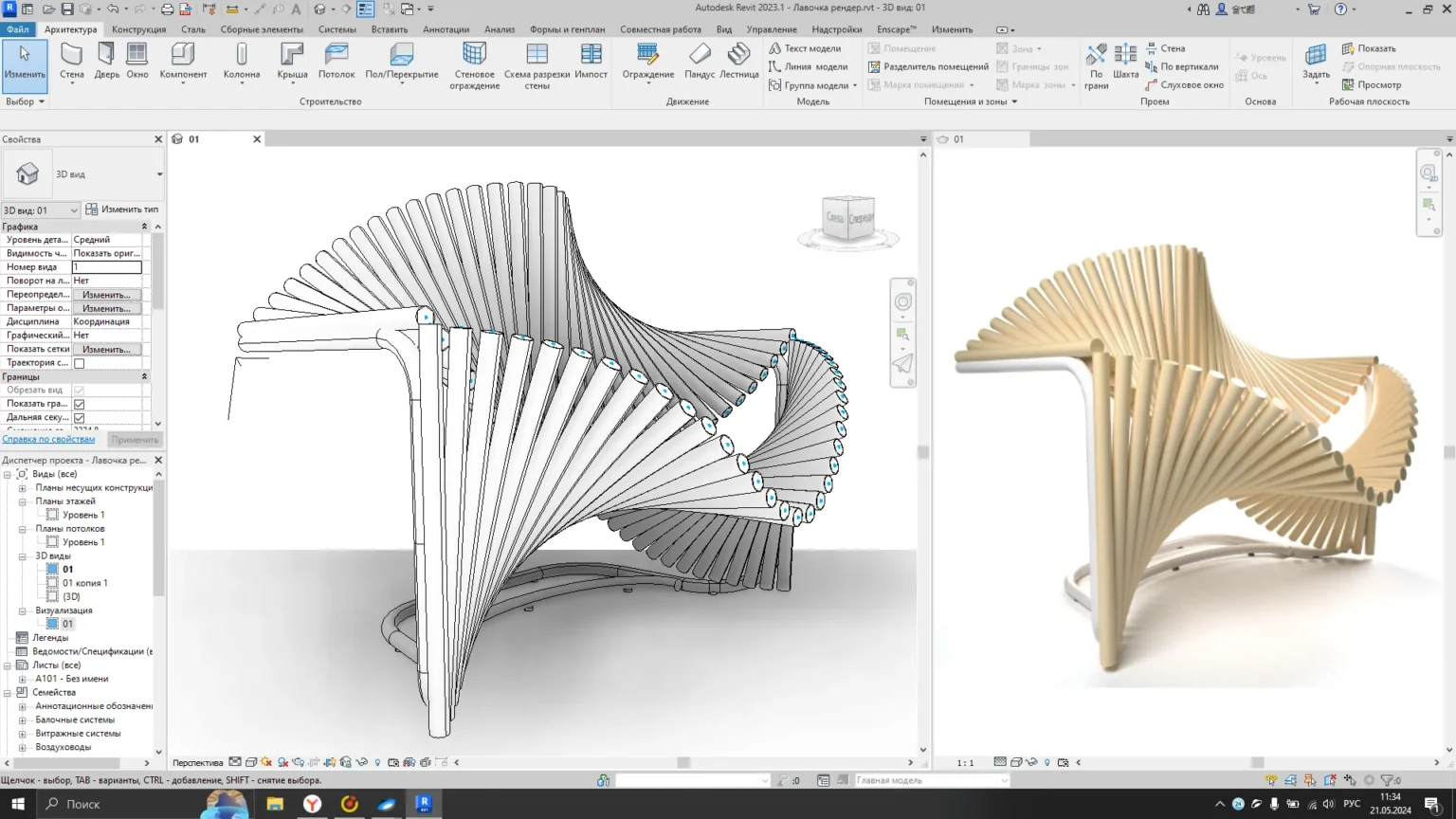1456x819 pixels.
Task: Collapse the 3D виды tree node
Action: click(x=23, y=556)
